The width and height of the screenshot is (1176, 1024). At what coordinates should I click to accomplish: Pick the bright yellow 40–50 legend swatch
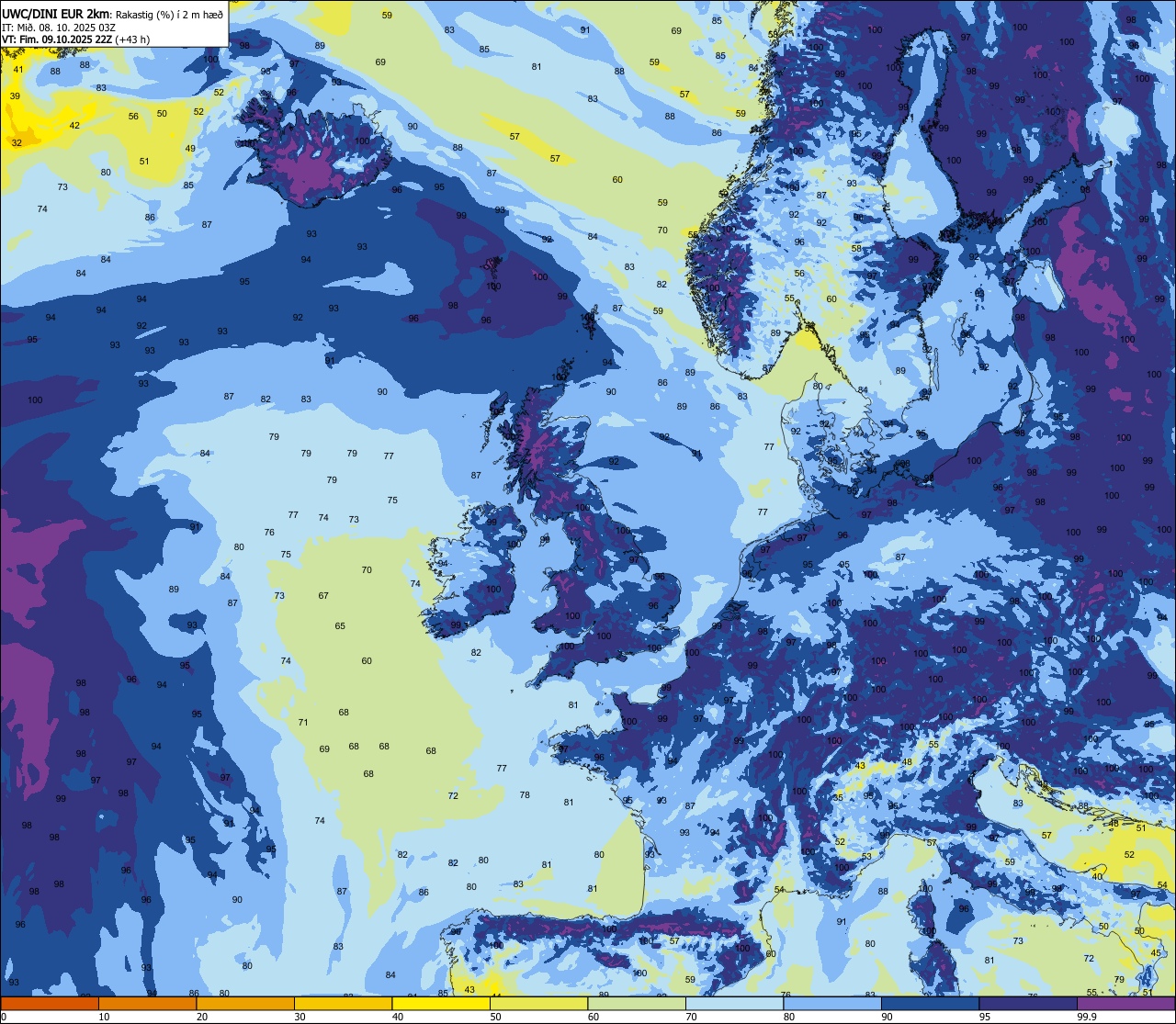click(x=441, y=1003)
